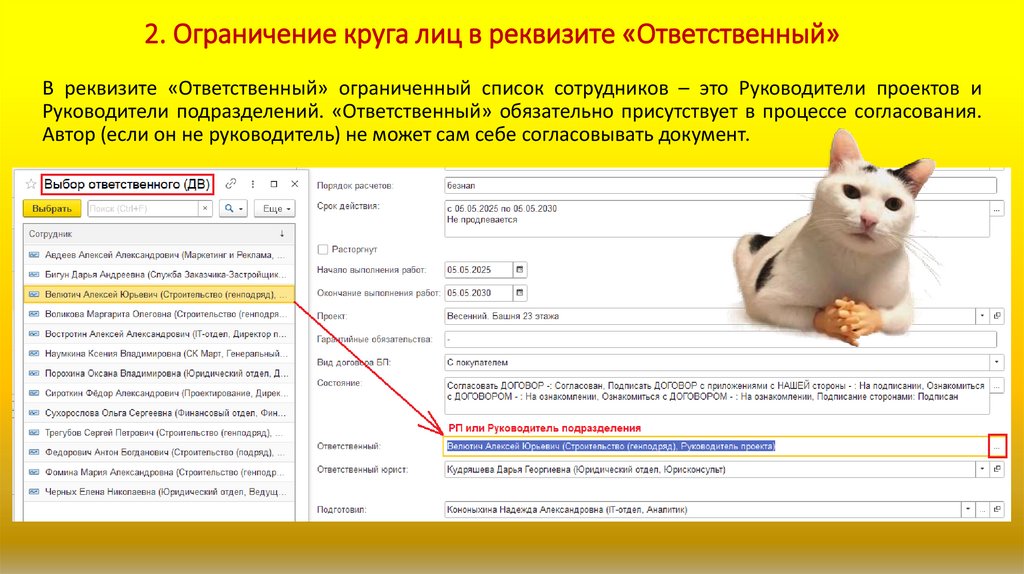Image resolution: width=1024 pixels, height=574 pixels.
Task: Select employee Велютич Алексей Юрьевич in the list
Action: coord(159,295)
